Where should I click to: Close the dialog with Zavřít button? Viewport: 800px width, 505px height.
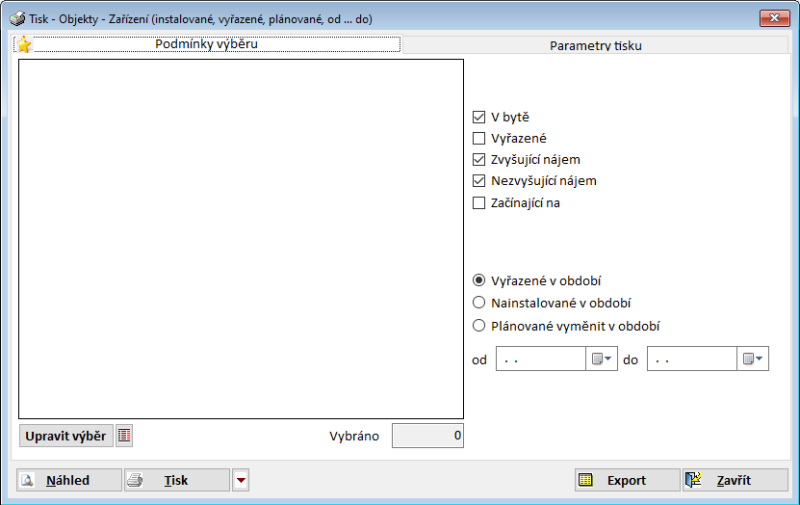(735, 480)
